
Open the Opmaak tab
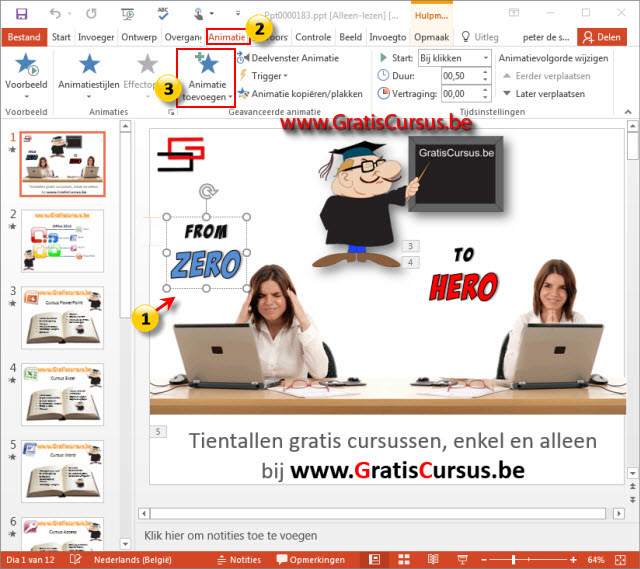[431, 37]
